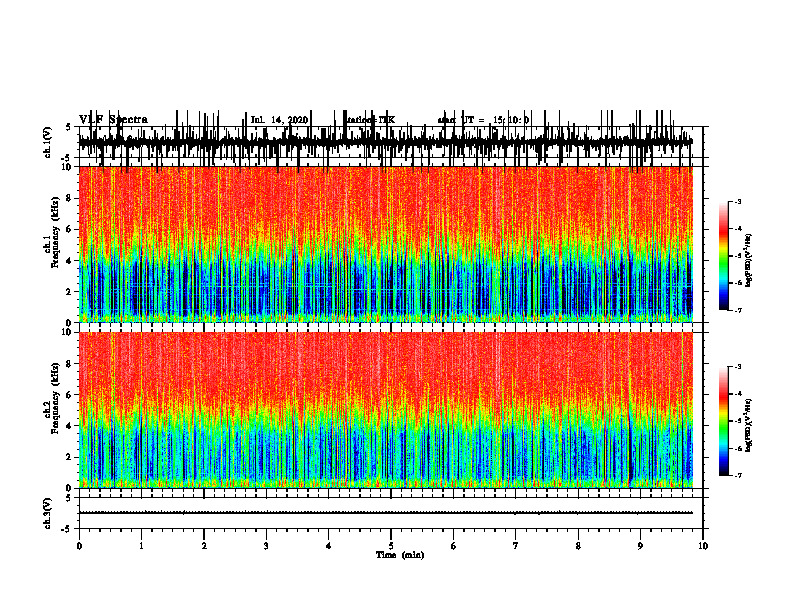
Task: Click the ch.2 color bar log(PSD) label
Action: [x=749, y=425]
